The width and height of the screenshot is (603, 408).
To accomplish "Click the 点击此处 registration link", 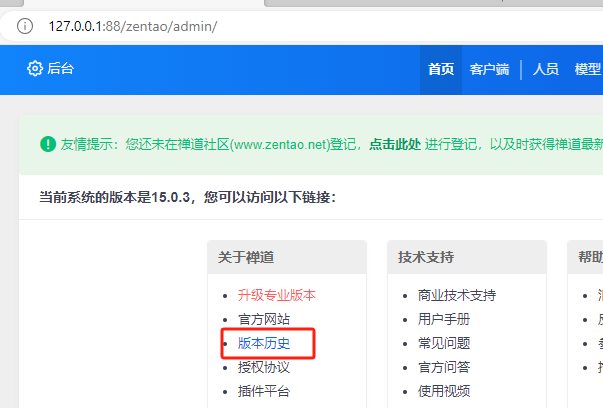I will 395,144.
